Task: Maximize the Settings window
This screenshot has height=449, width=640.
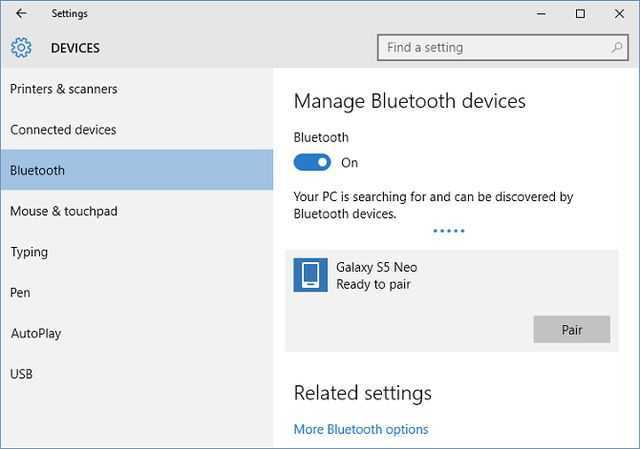Action: pos(580,14)
